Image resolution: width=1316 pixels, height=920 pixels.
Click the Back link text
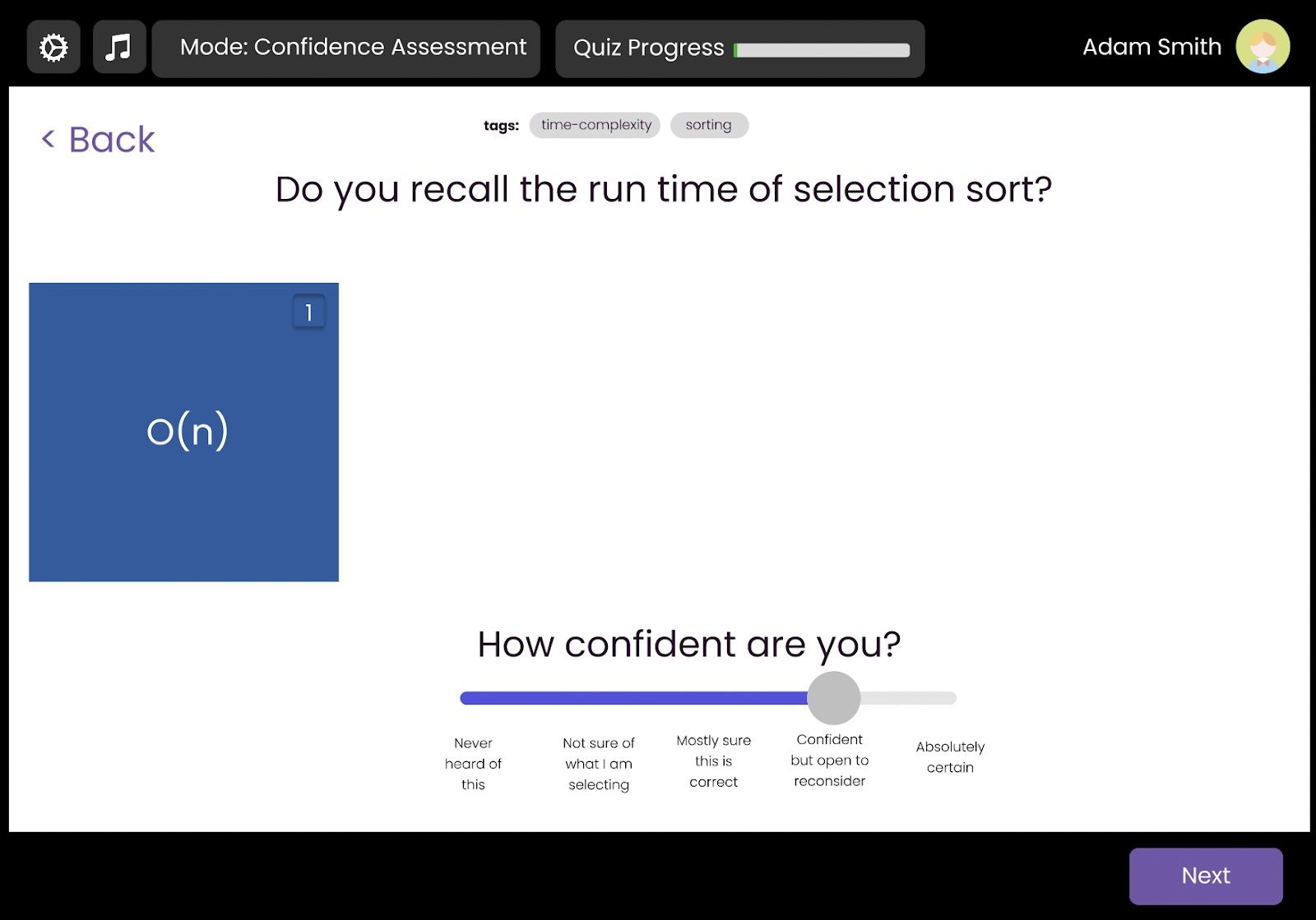(x=112, y=140)
